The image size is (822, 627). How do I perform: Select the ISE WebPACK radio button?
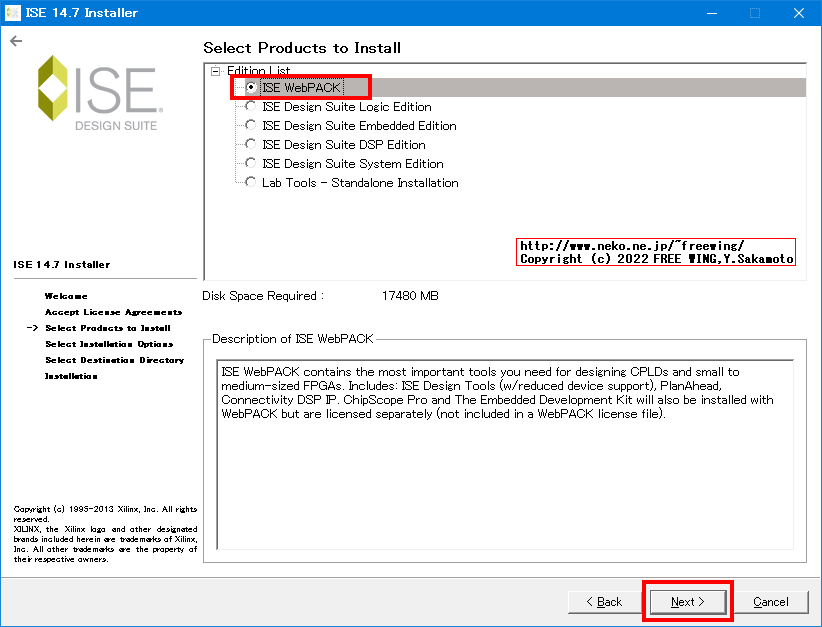[253, 87]
